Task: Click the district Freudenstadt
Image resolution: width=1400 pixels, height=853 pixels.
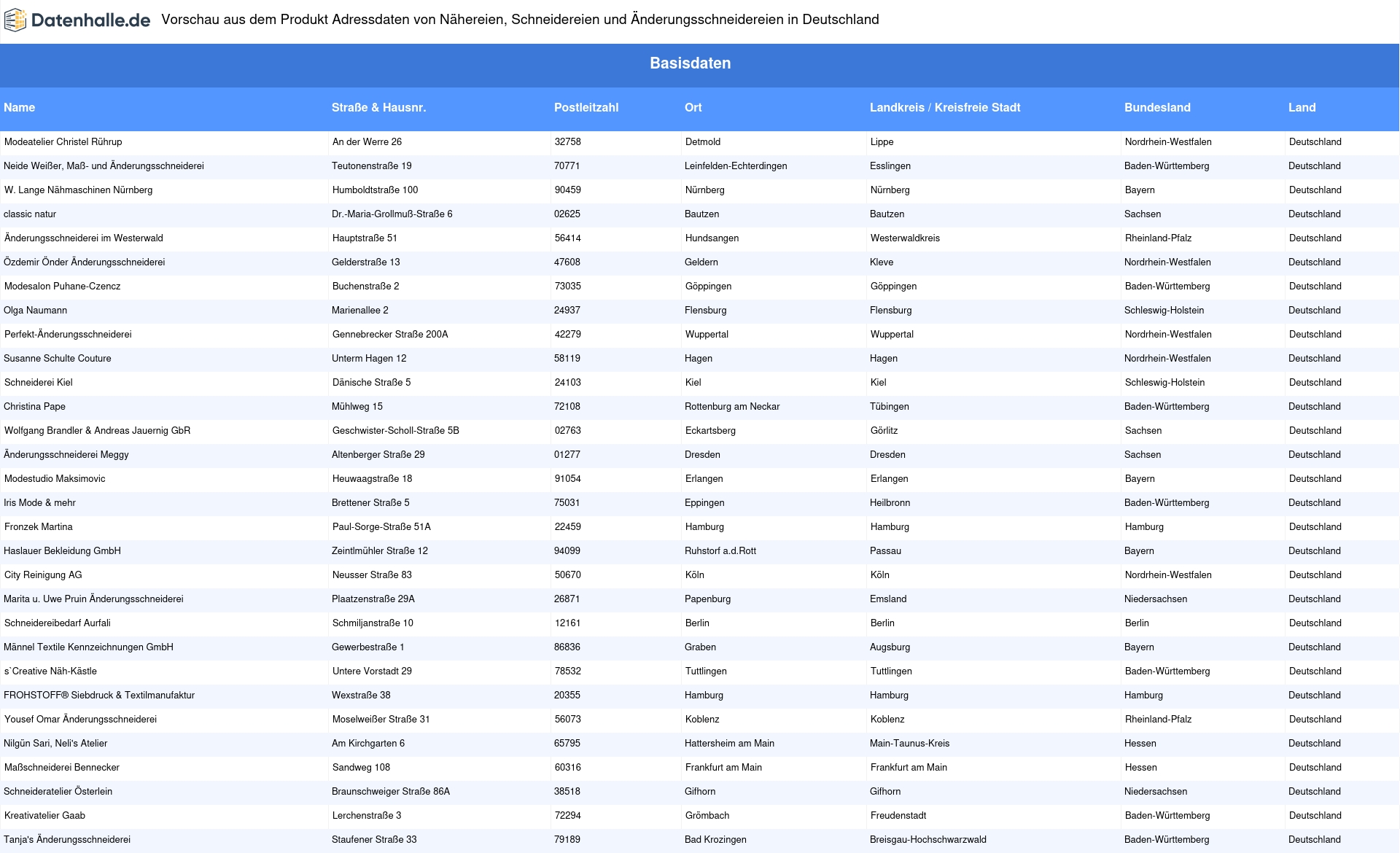Action: click(898, 815)
